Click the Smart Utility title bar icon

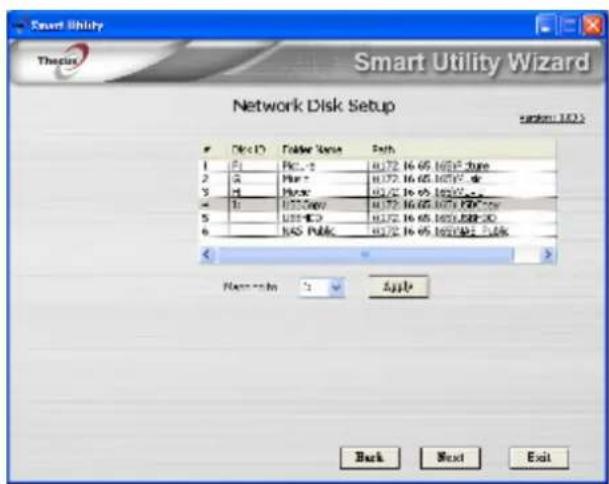click(x=19, y=26)
